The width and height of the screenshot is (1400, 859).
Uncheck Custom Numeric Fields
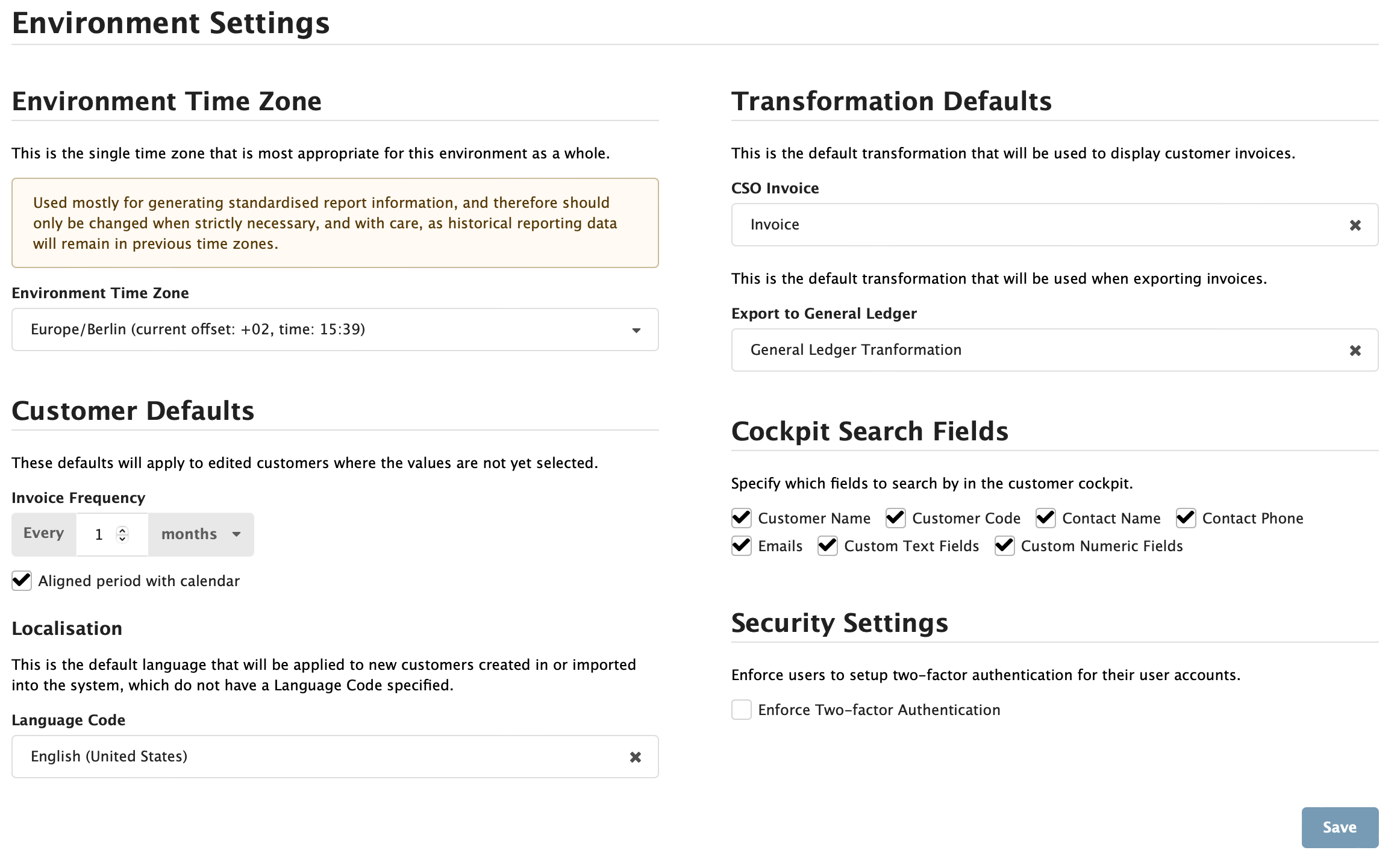click(1004, 546)
